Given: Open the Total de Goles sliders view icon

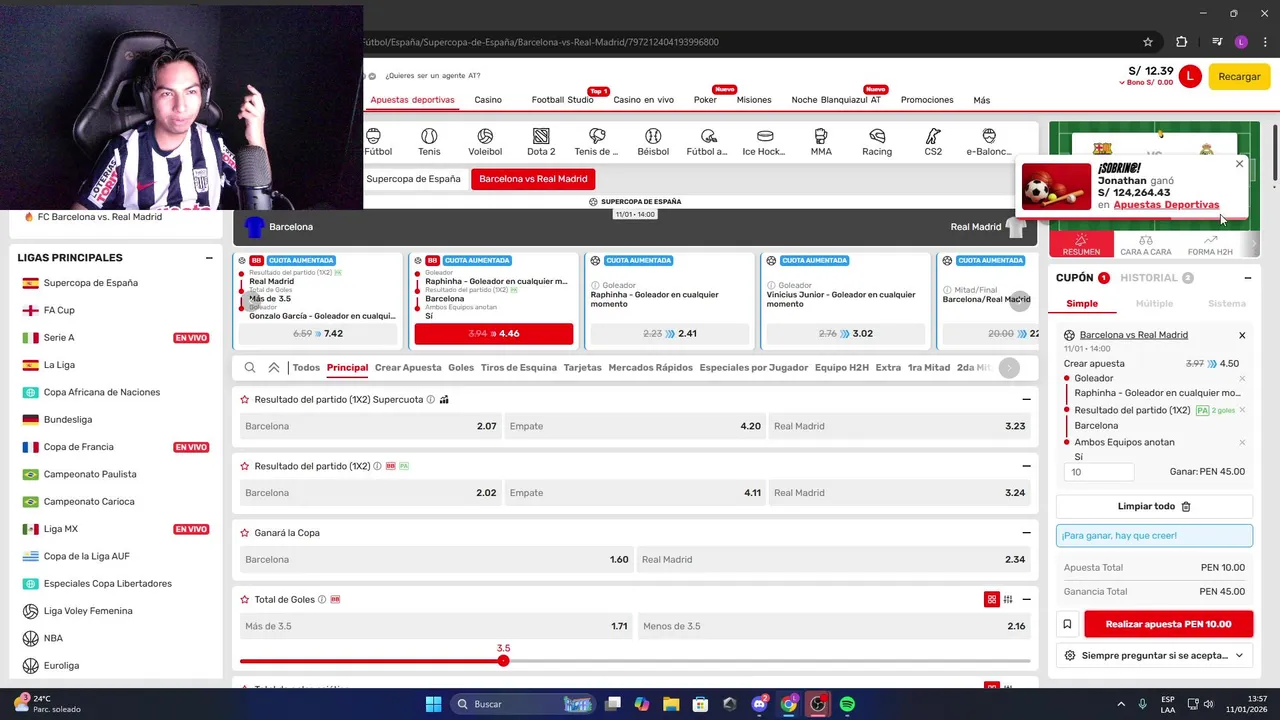Looking at the screenshot, I should pyautogui.click(x=1008, y=599).
